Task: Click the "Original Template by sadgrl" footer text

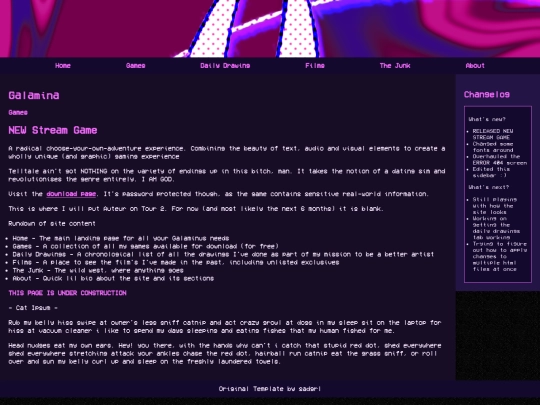Action: (270, 389)
